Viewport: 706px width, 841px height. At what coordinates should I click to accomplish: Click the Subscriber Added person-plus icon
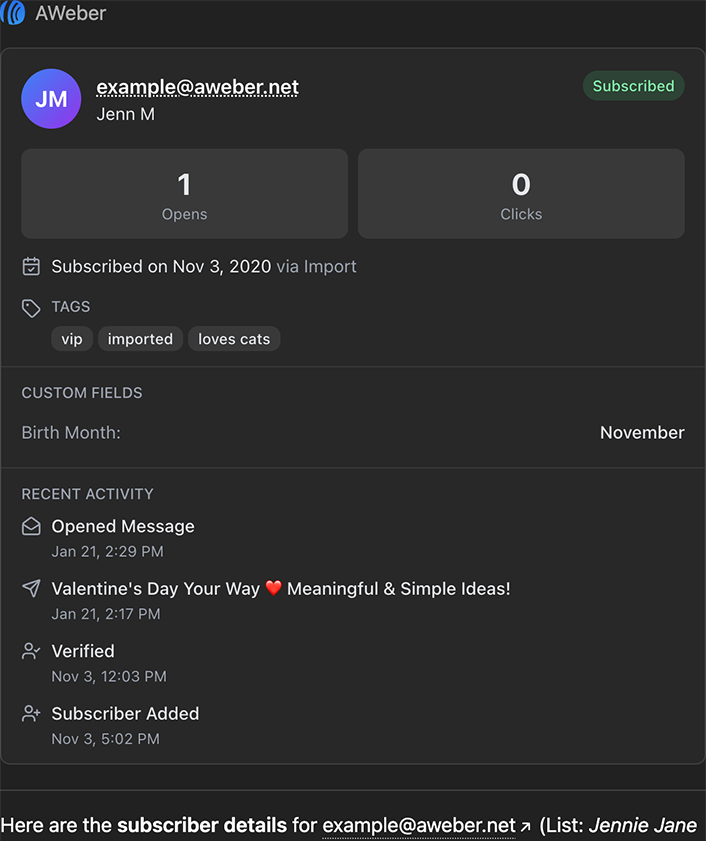[x=31, y=714]
